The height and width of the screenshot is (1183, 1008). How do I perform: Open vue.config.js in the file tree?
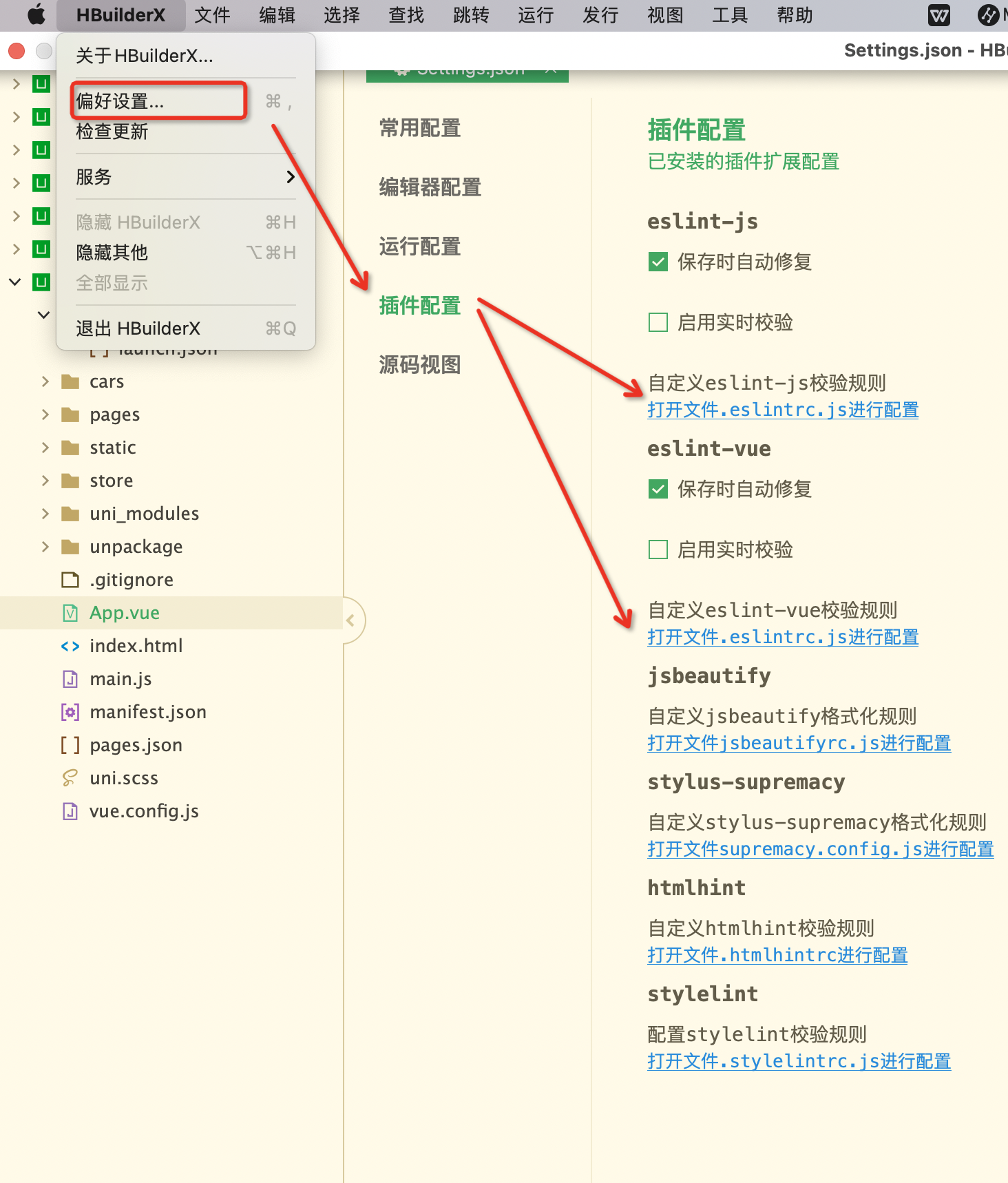coord(145,811)
